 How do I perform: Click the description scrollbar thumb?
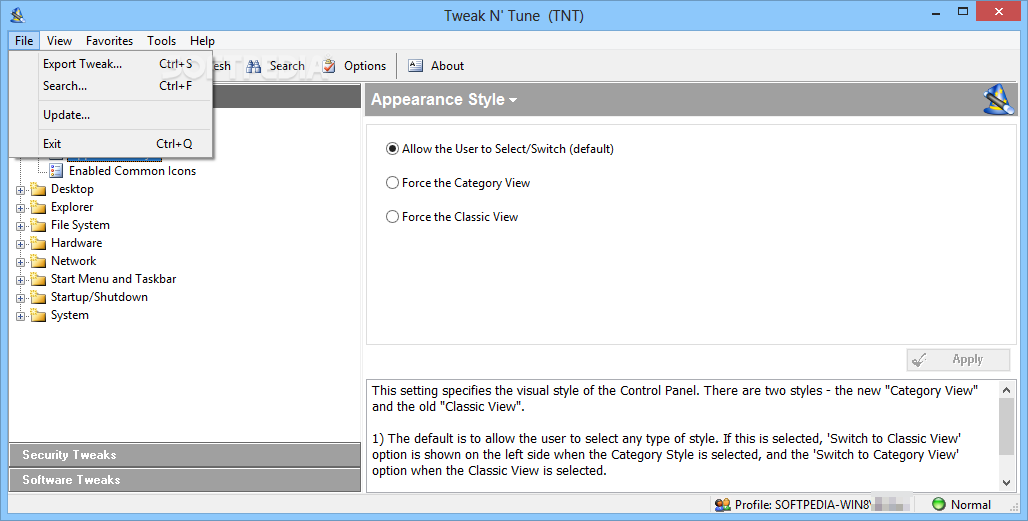(x=1006, y=426)
